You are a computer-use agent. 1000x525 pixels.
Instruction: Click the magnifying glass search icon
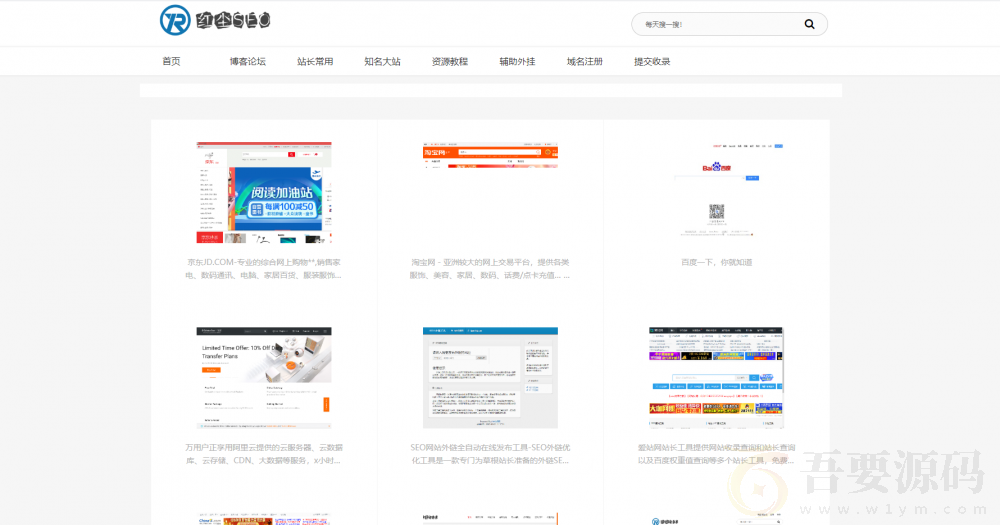pos(809,24)
